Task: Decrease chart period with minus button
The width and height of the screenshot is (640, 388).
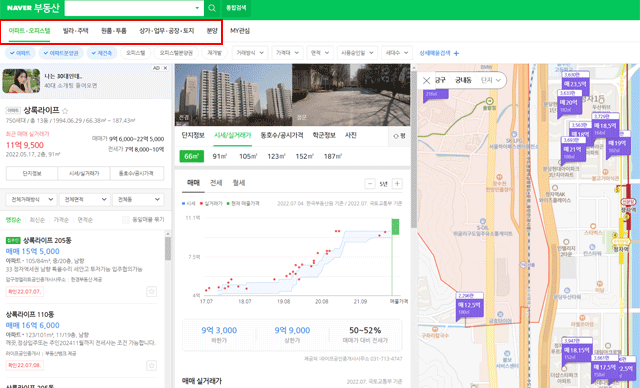Action: coord(369,184)
